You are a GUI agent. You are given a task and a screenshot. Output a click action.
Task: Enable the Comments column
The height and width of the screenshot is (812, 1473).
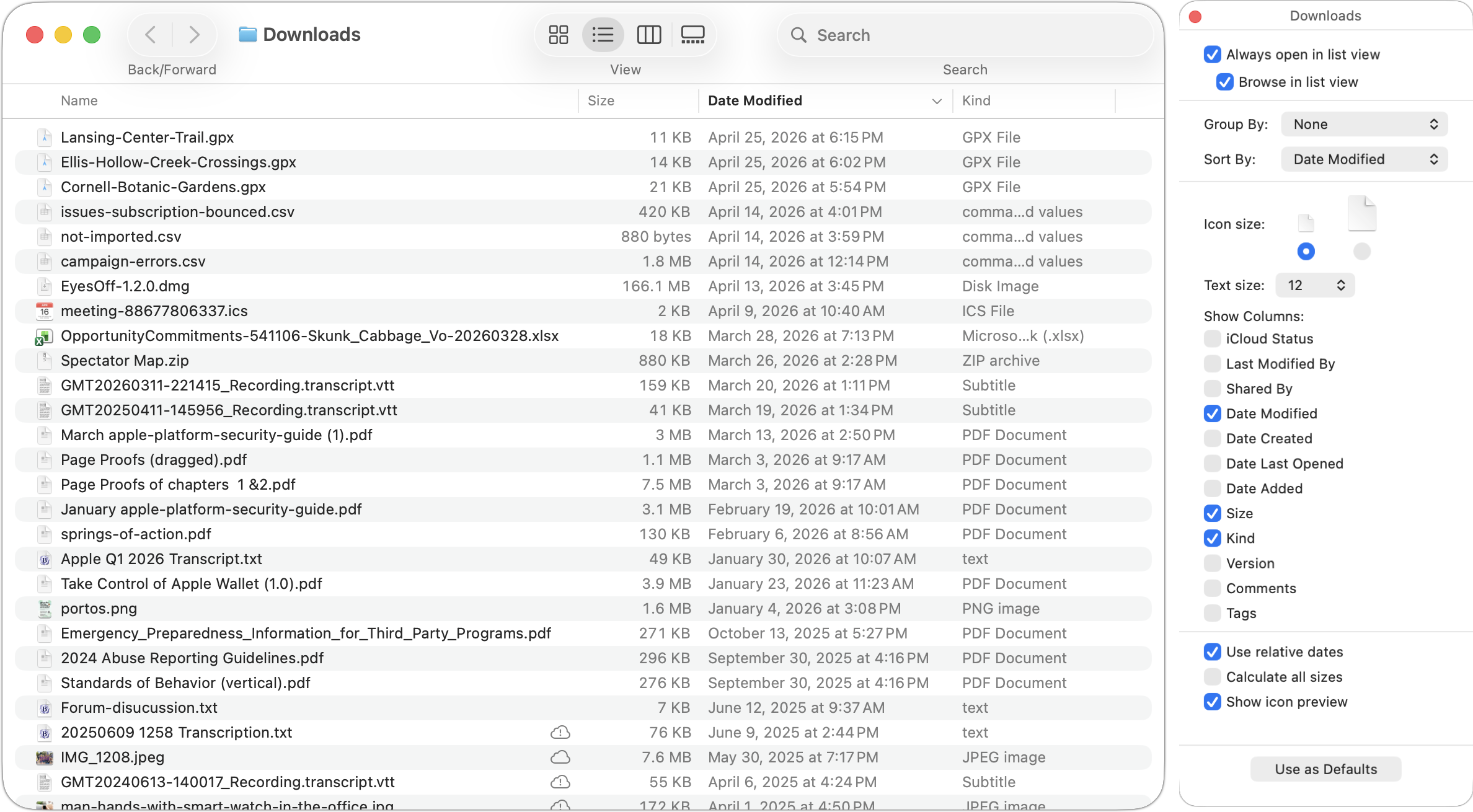[1213, 588]
